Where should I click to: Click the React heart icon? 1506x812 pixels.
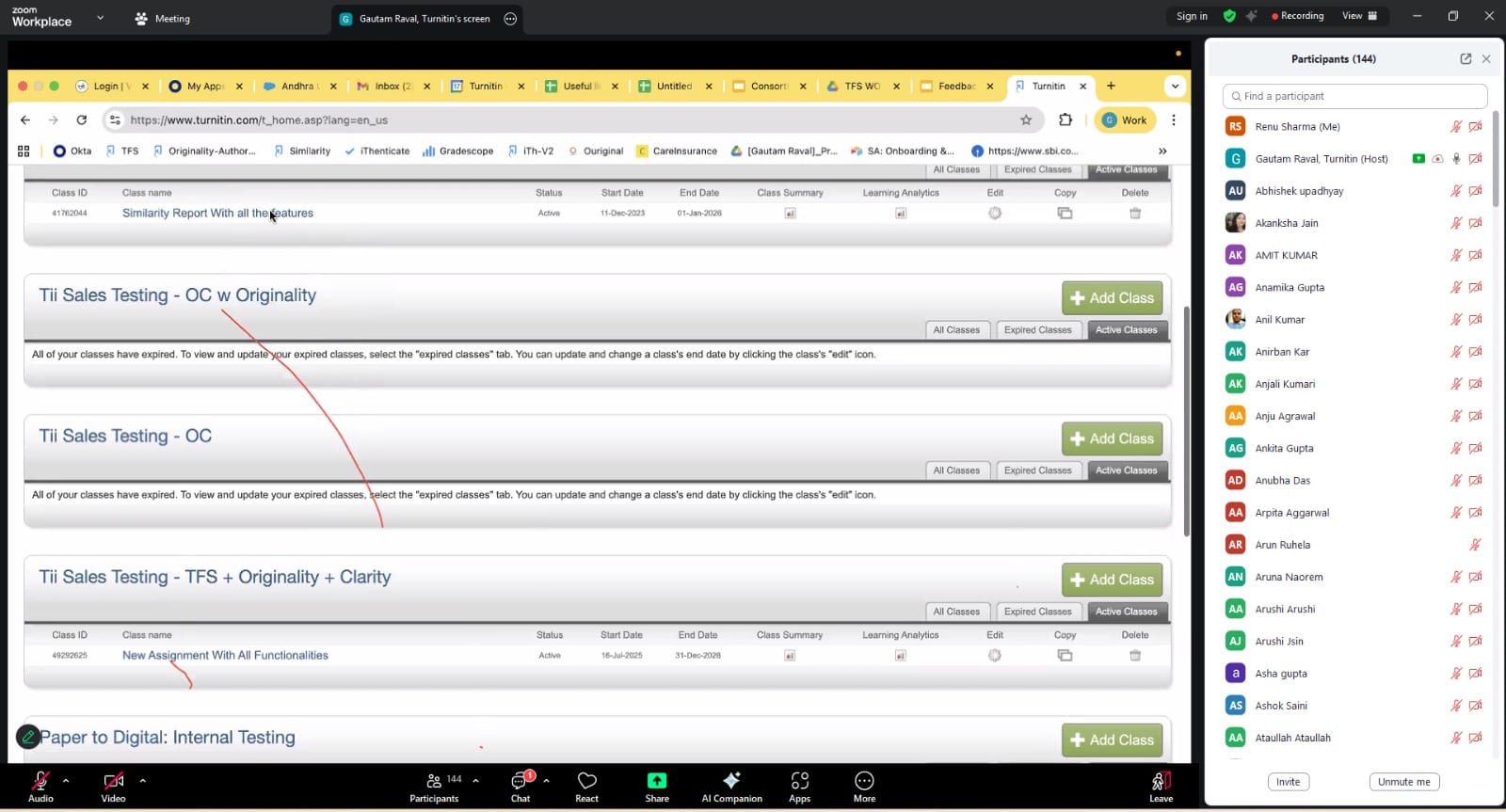(586, 782)
